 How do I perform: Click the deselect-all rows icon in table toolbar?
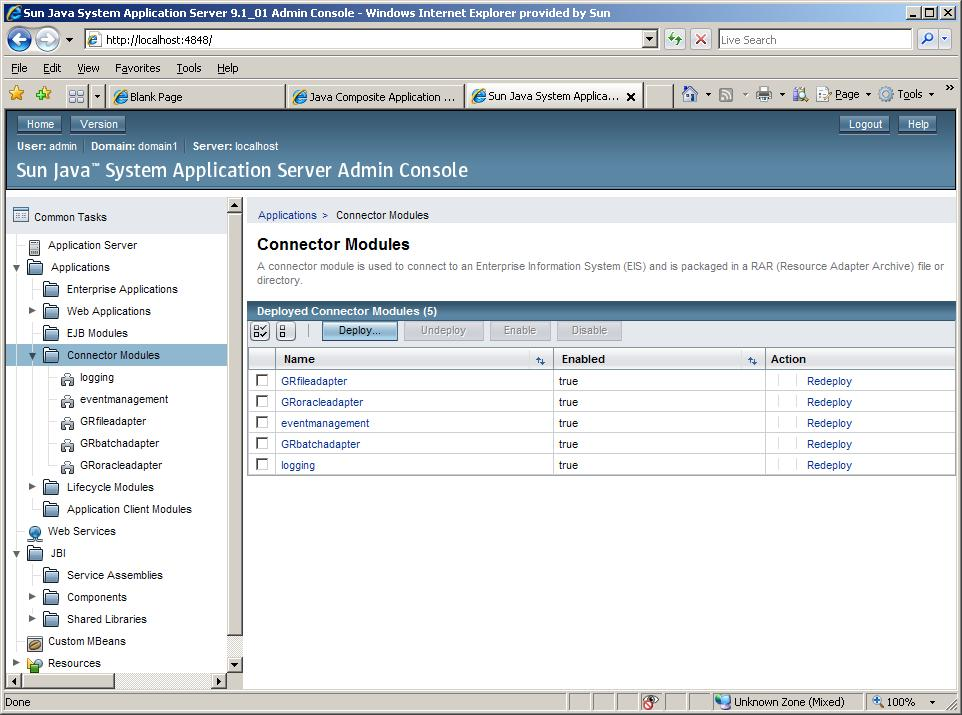(x=285, y=331)
